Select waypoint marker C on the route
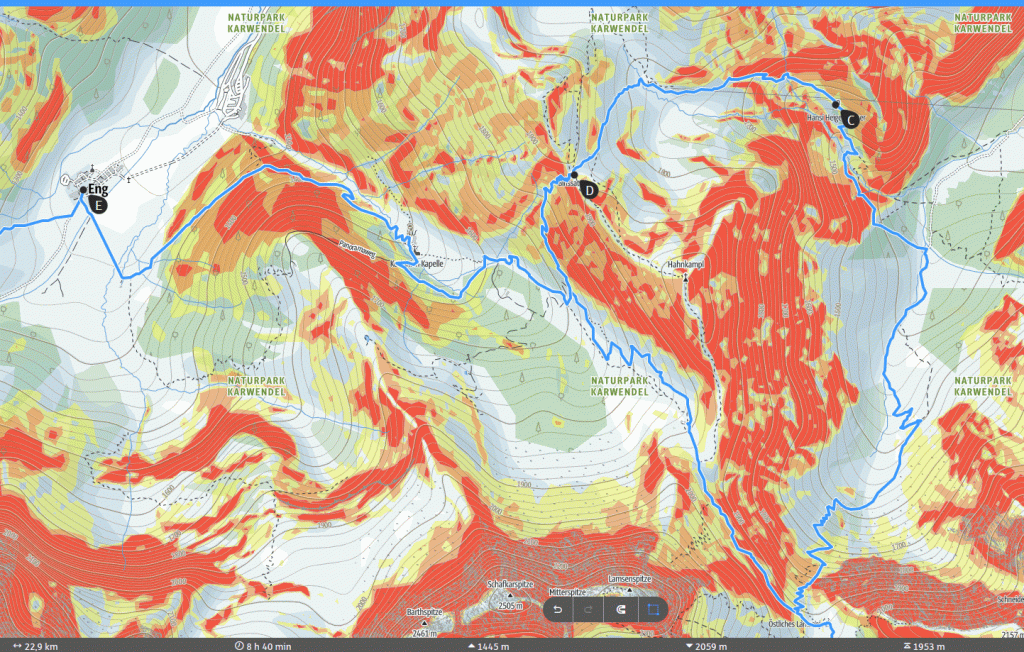This screenshot has height=652, width=1024. point(850,119)
